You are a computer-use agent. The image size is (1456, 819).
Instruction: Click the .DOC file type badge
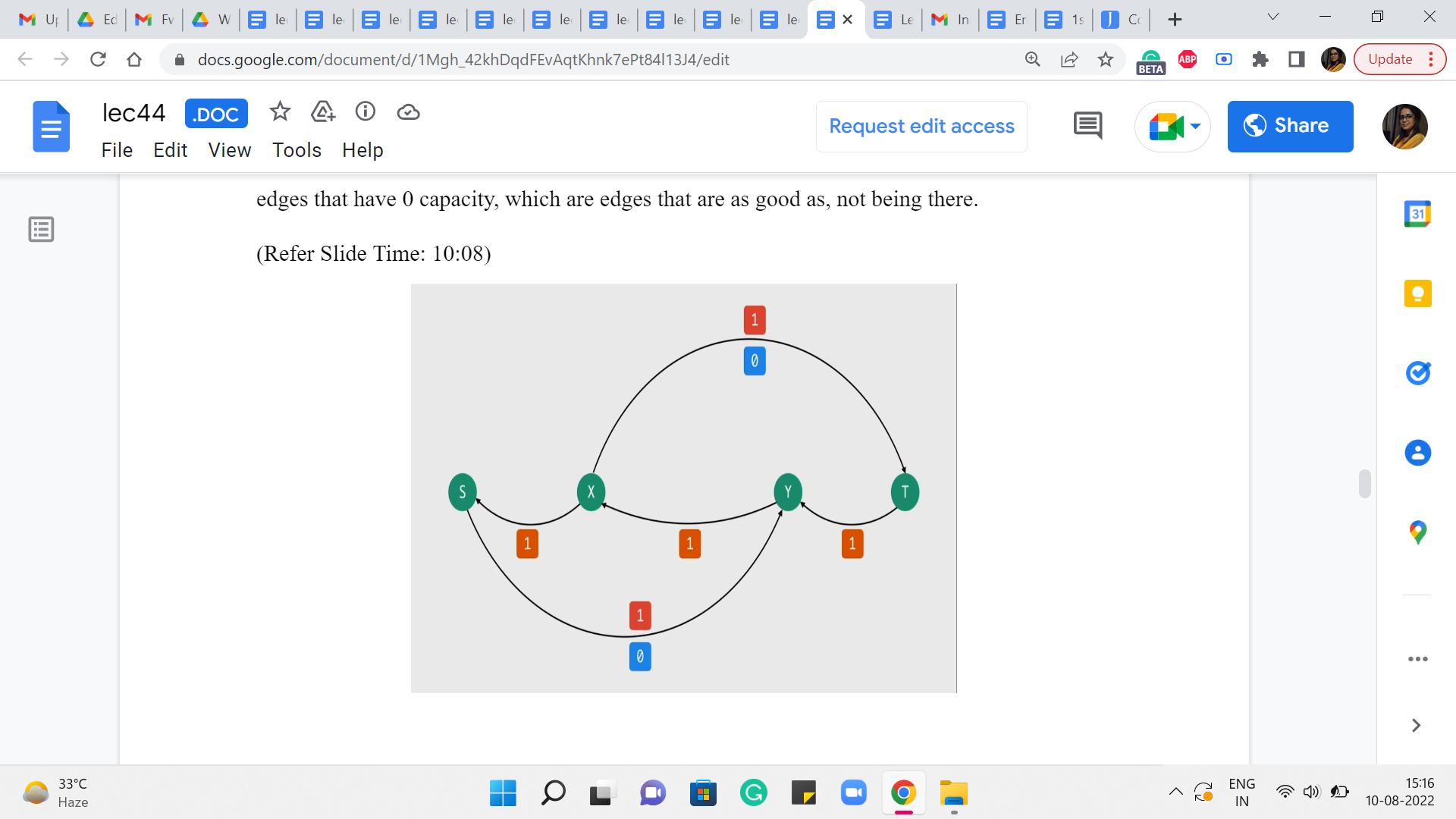point(216,114)
